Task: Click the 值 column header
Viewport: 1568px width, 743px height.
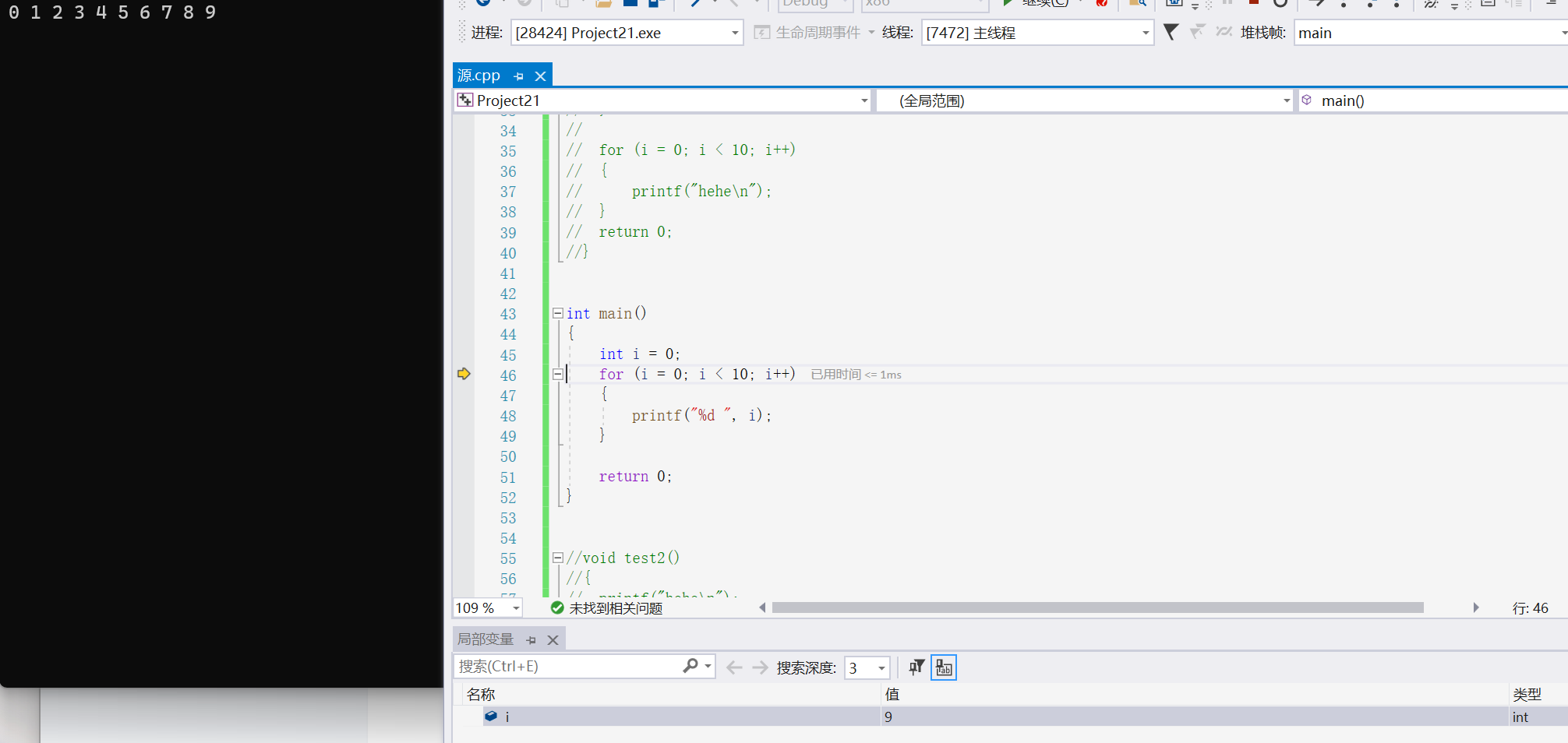Action: [x=892, y=694]
